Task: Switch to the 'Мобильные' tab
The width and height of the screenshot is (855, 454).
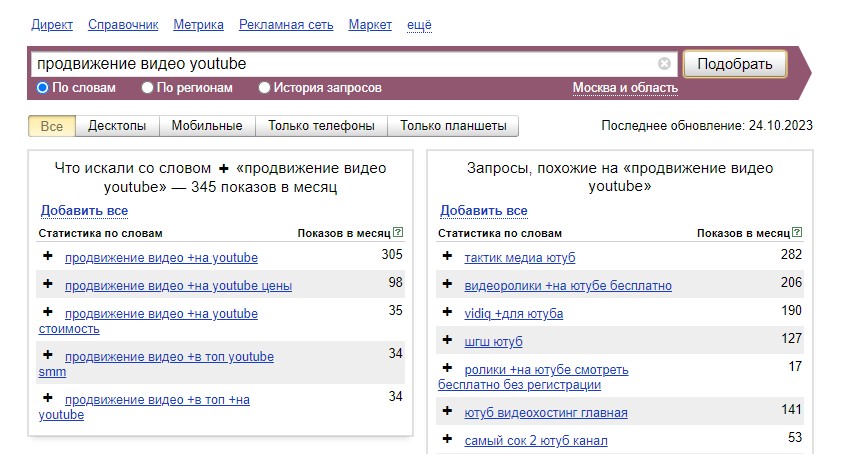Action: [x=207, y=126]
